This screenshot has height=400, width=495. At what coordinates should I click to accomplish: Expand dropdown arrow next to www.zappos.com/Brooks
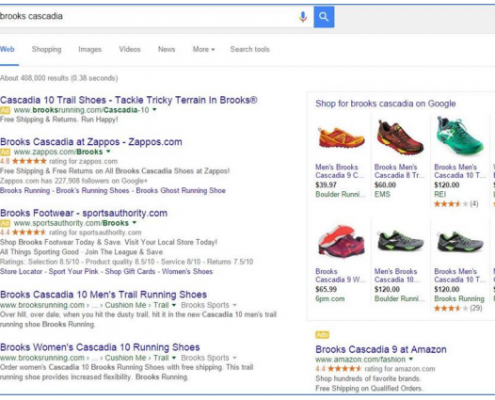[x=108, y=152]
